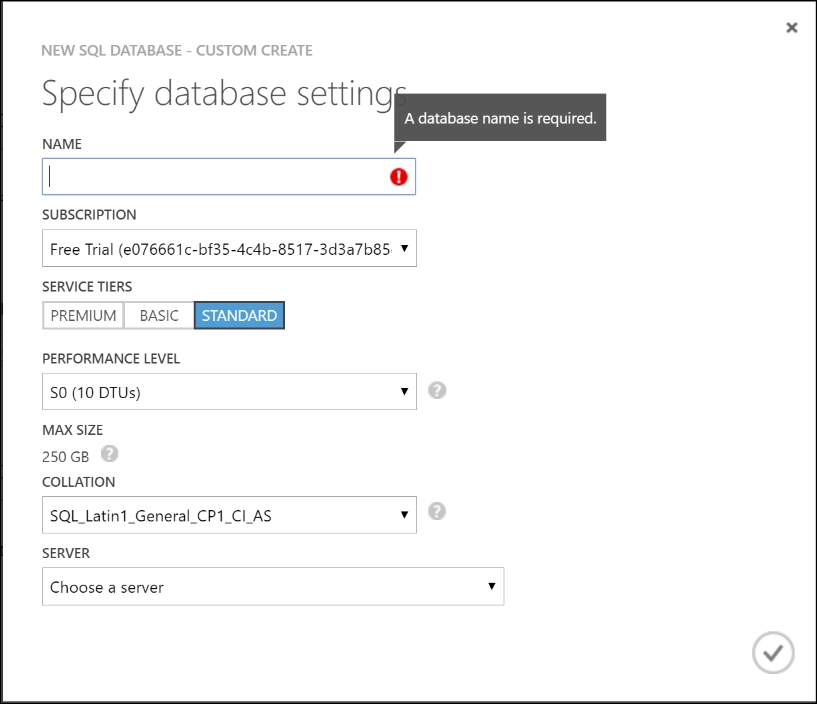Image resolution: width=817 pixels, height=704 pixels.
Task: Click the Collation dropdown arrow
Action: (404, 514)
